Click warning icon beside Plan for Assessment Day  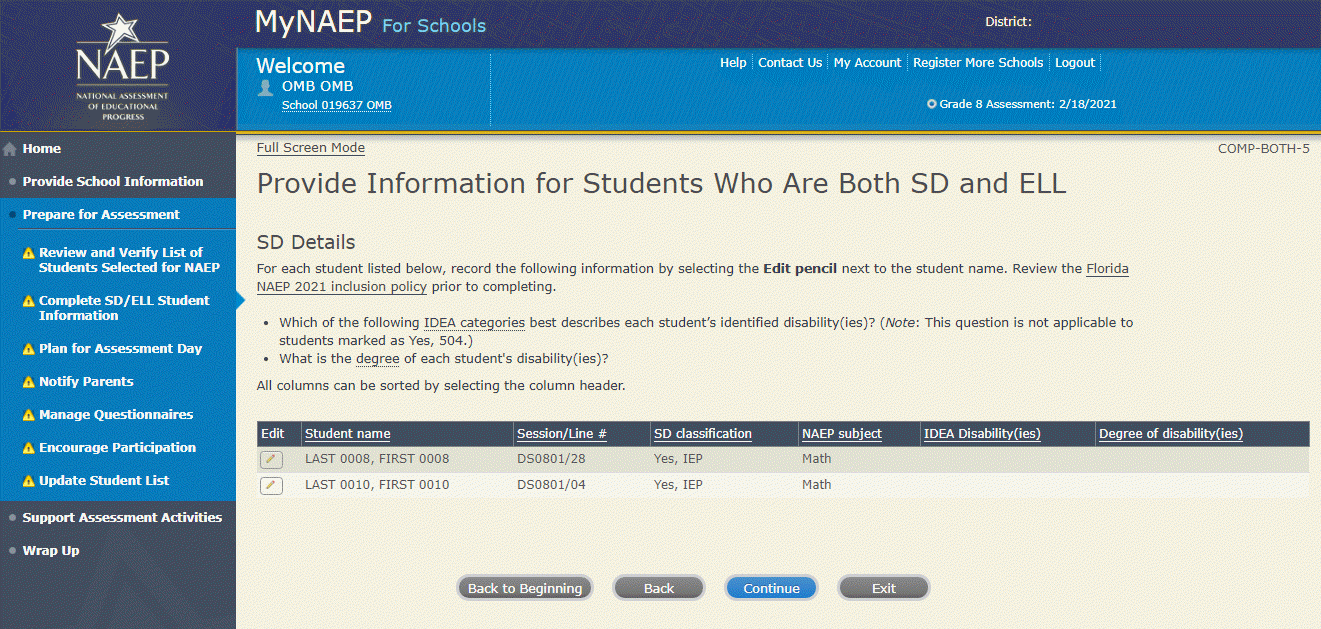[x=29, y=350]
